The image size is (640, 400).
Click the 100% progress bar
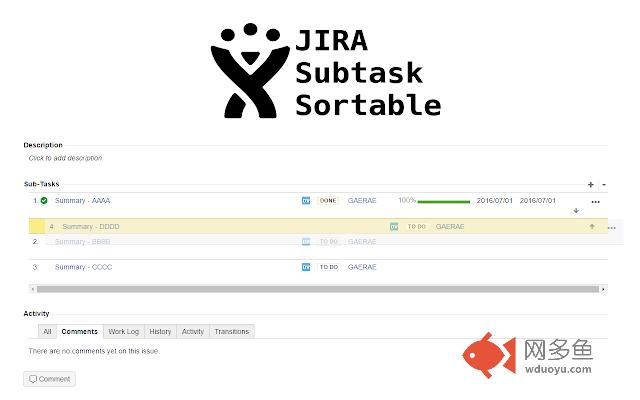pyautogui.click(x=444, y=202)
